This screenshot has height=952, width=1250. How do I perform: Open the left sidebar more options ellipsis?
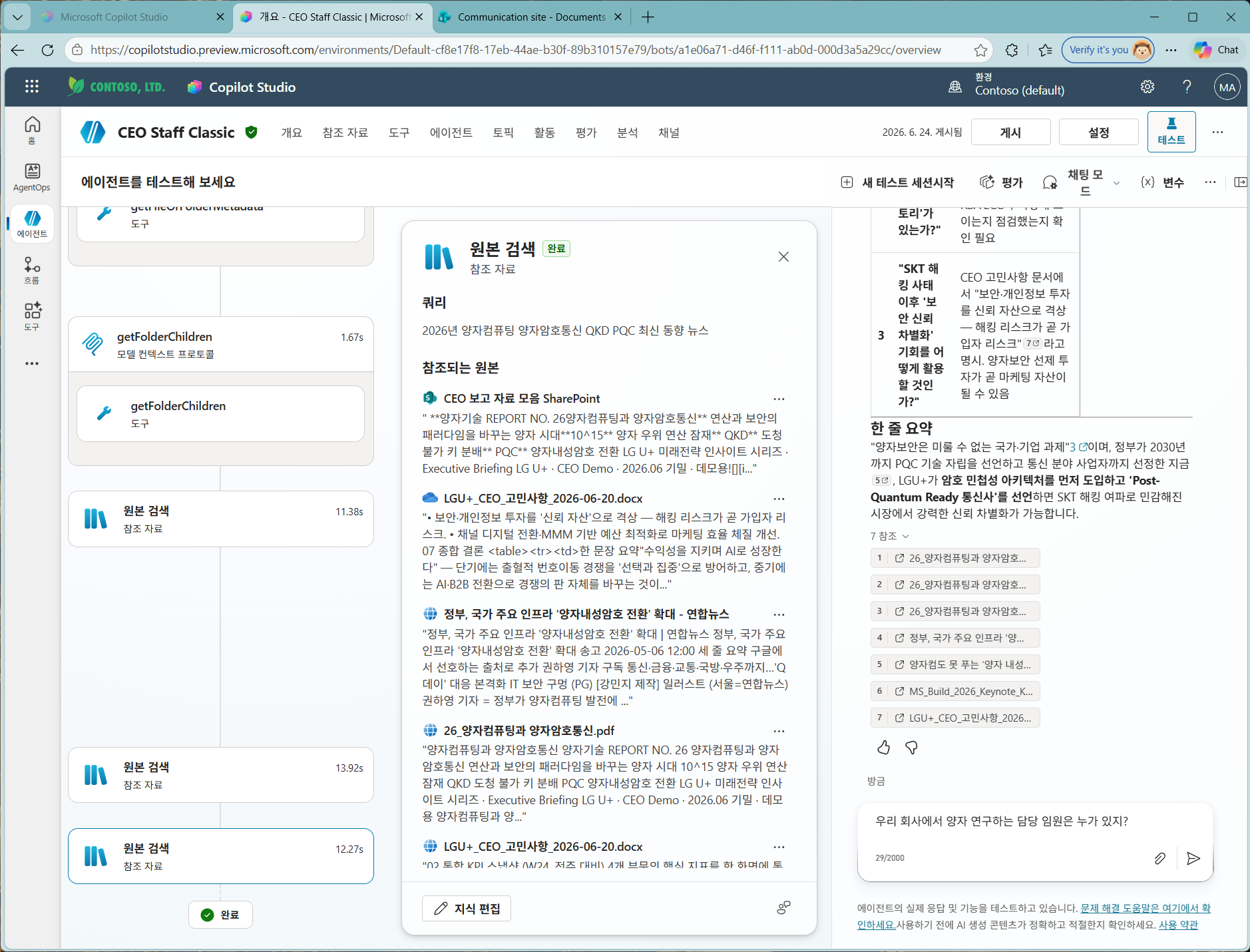tap(32, 363)
